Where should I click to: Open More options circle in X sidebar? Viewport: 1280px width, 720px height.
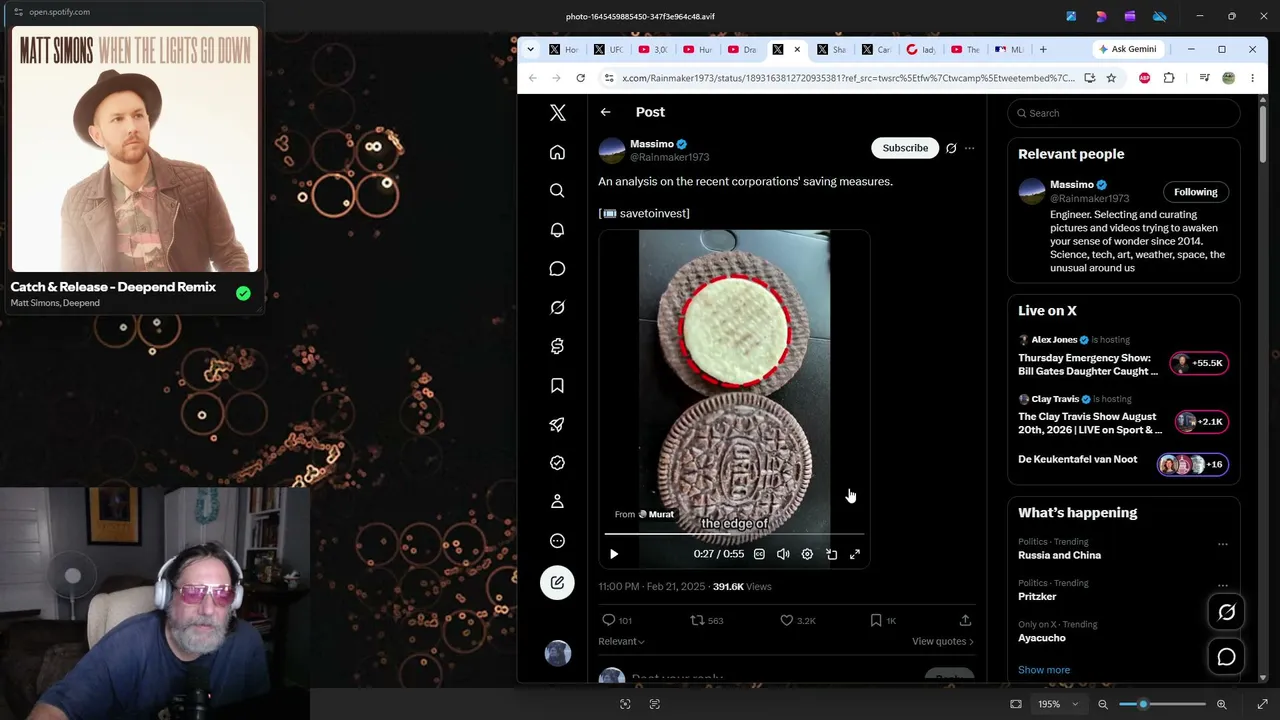pos(557,541)
